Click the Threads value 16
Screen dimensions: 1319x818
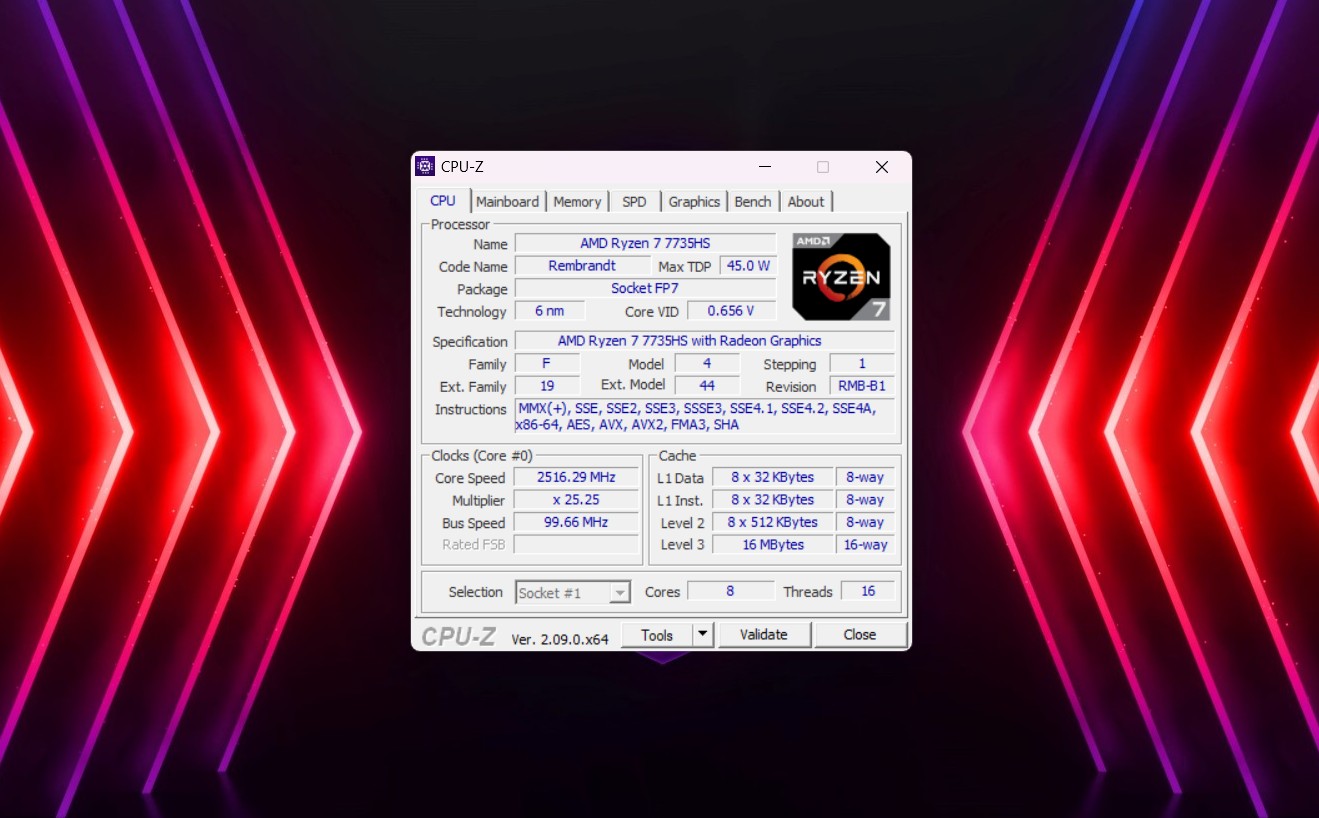point(868,591)
